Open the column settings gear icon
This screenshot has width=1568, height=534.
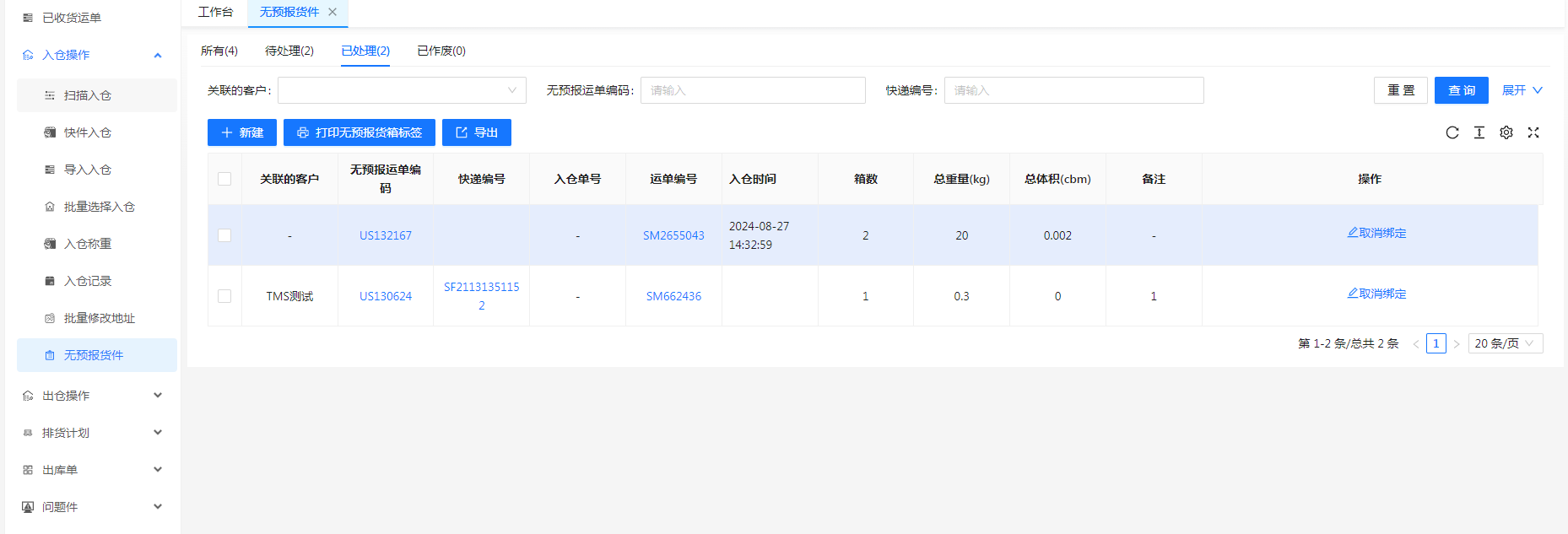pos(1506,132)
